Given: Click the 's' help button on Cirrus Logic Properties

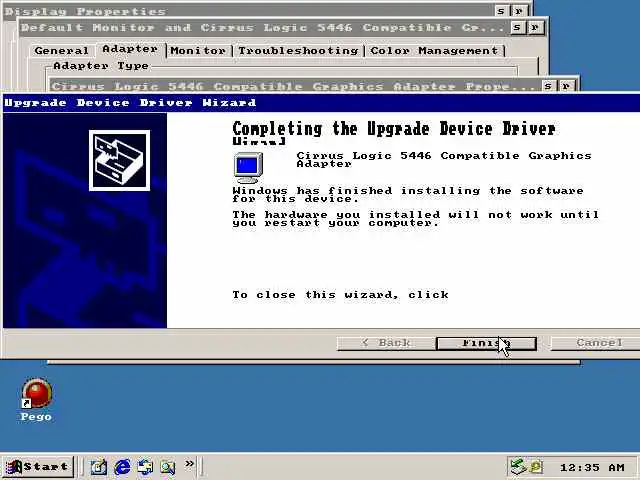Looking at the screenshot, I should pos(548,86).
